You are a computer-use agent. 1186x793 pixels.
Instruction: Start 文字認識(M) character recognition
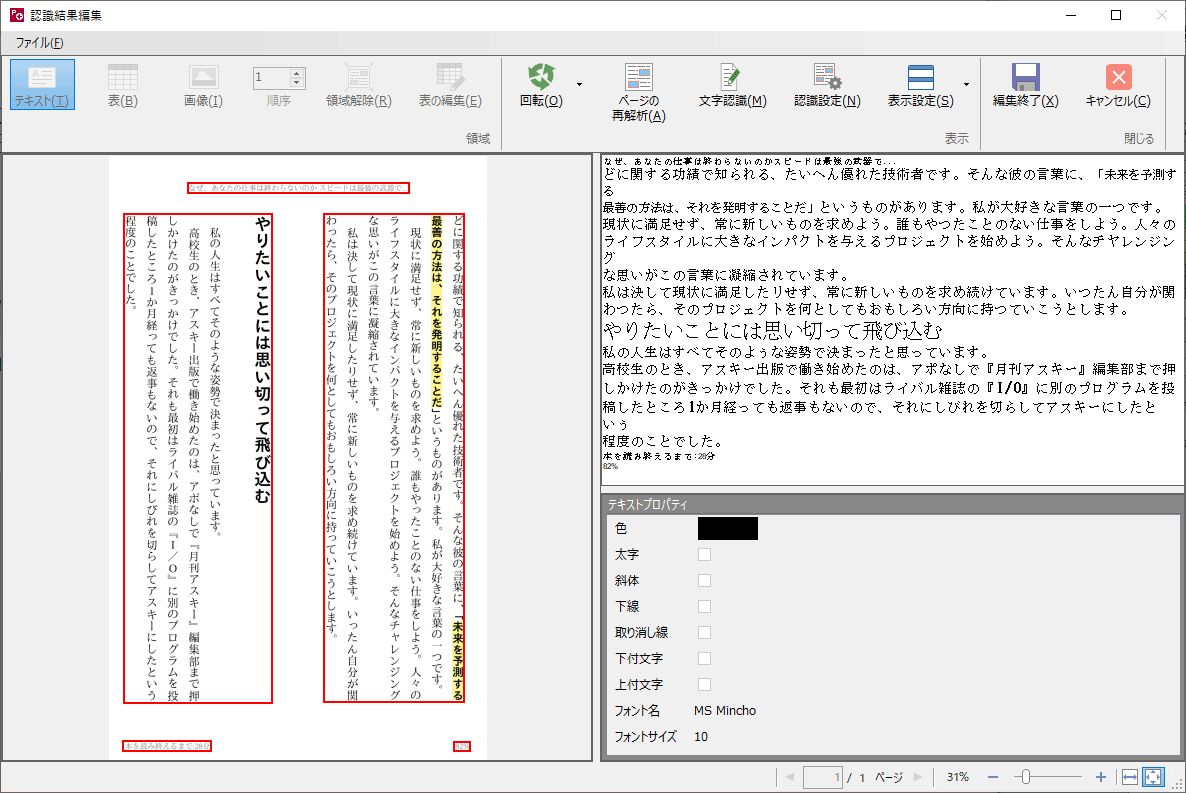(x=732, y=85)
